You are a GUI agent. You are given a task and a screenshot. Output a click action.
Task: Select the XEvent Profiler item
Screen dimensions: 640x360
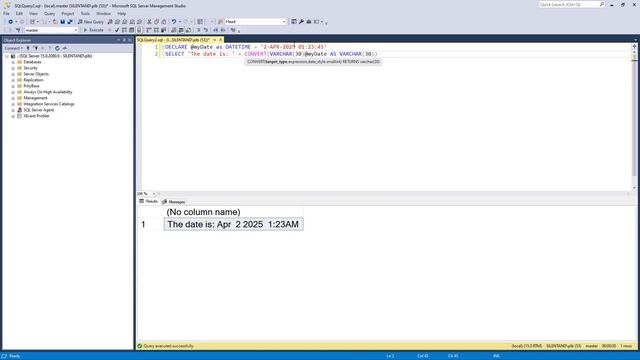pyautogui.click(x=36, y=116)
